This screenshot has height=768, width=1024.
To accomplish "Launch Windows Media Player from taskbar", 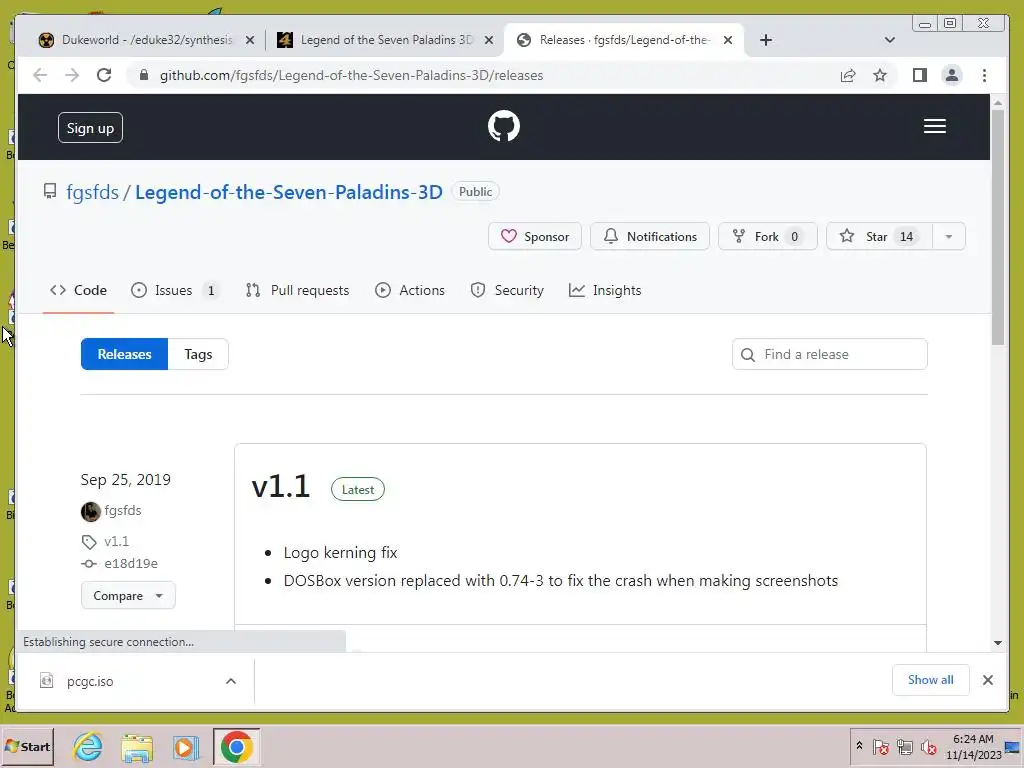I will [x=185, y=746].
